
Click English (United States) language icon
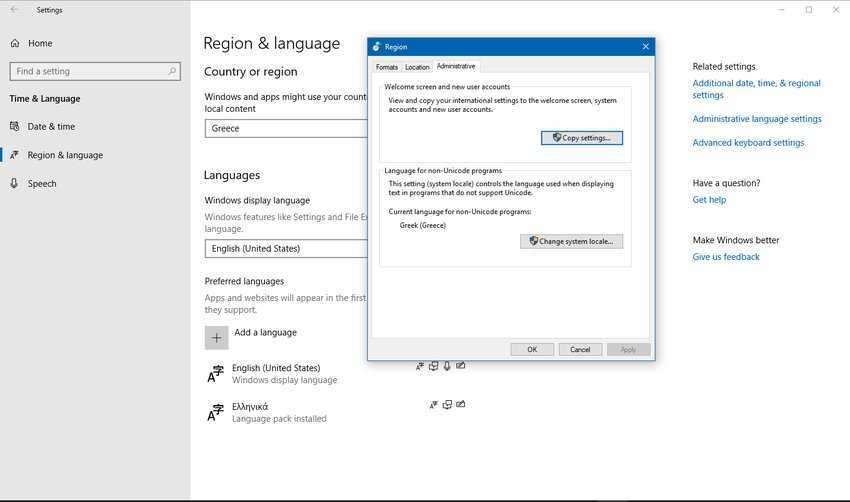(215, 374)
